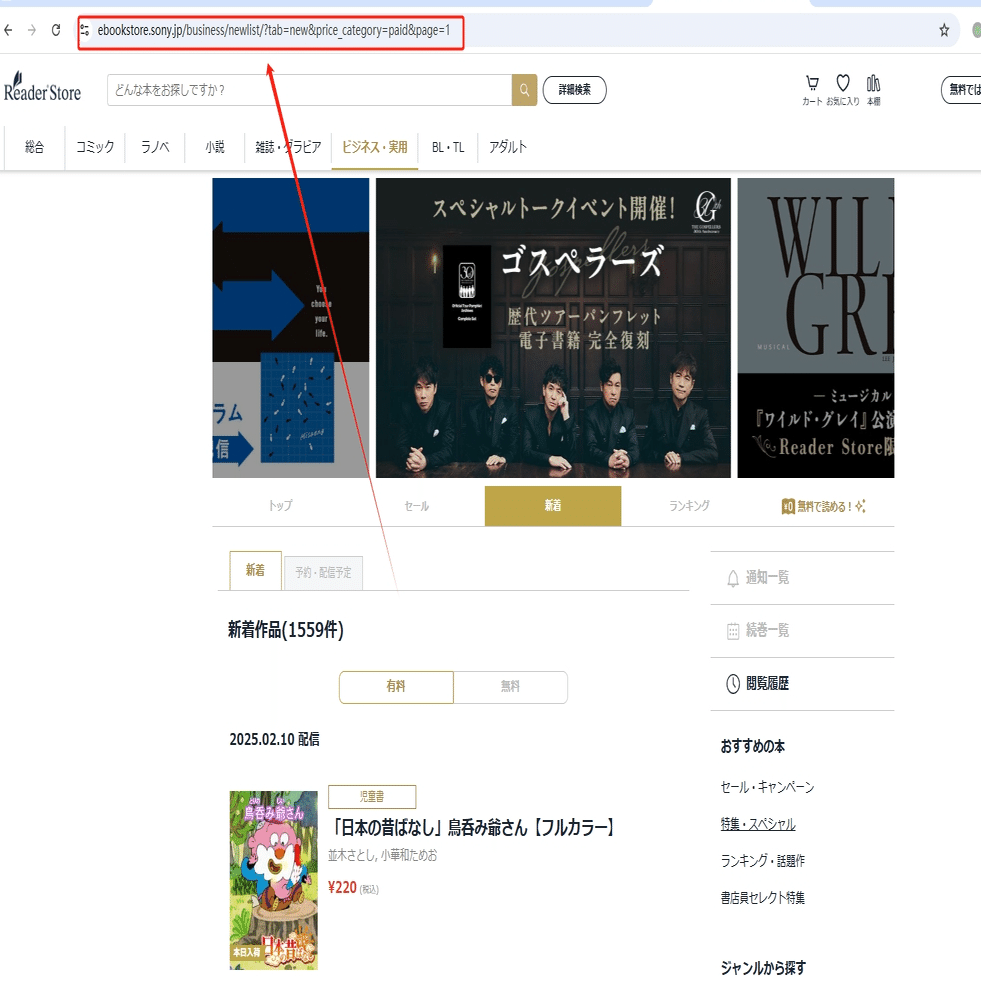The image size is (981, 981).
Task: Open site info icon in address bar
Action: click(84, 30)
